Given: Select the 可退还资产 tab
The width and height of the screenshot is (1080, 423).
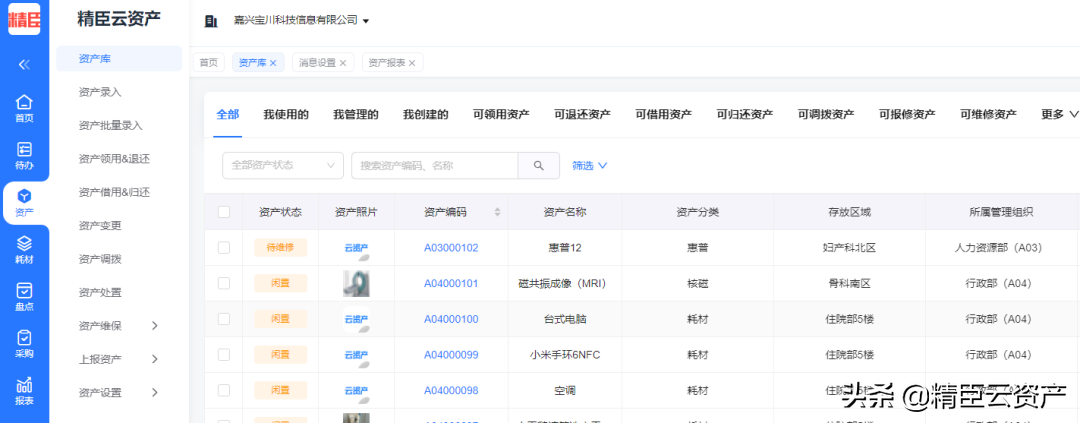Looking at the screenshot, I should coord(583,114).
